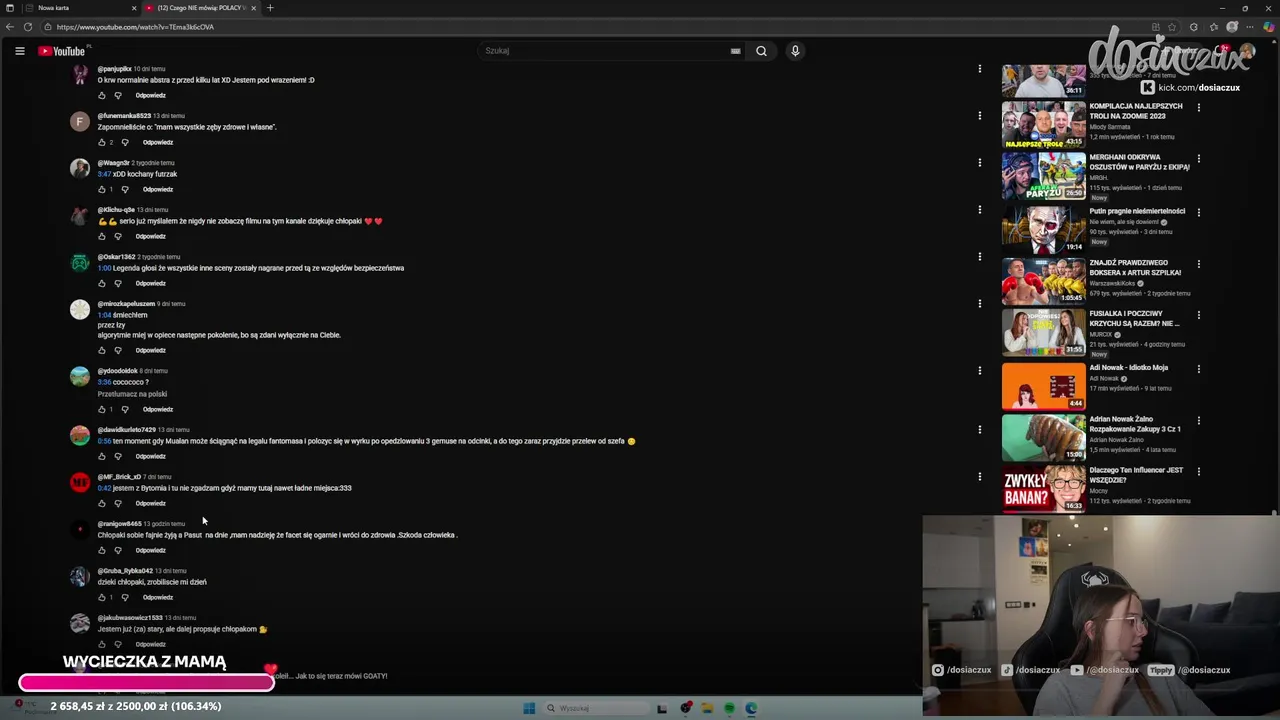Open the Putin pragnie nieśmiertelności video thumbnail

point(1043,229)
